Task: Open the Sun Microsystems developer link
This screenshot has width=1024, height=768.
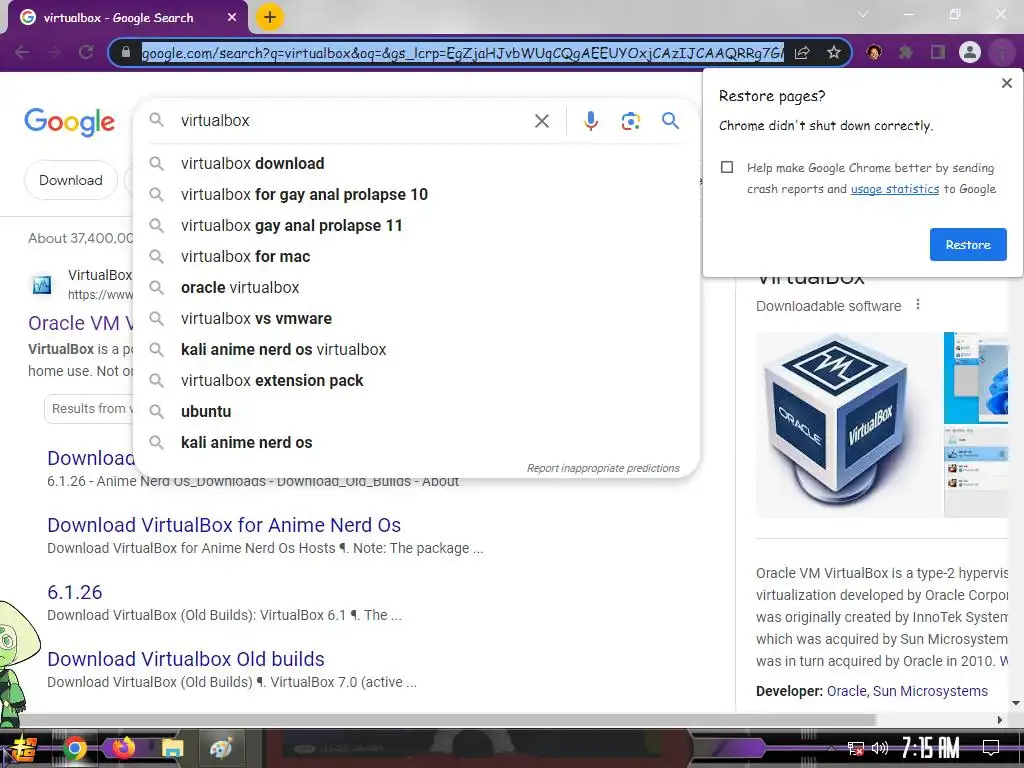Action: [930, 691]
